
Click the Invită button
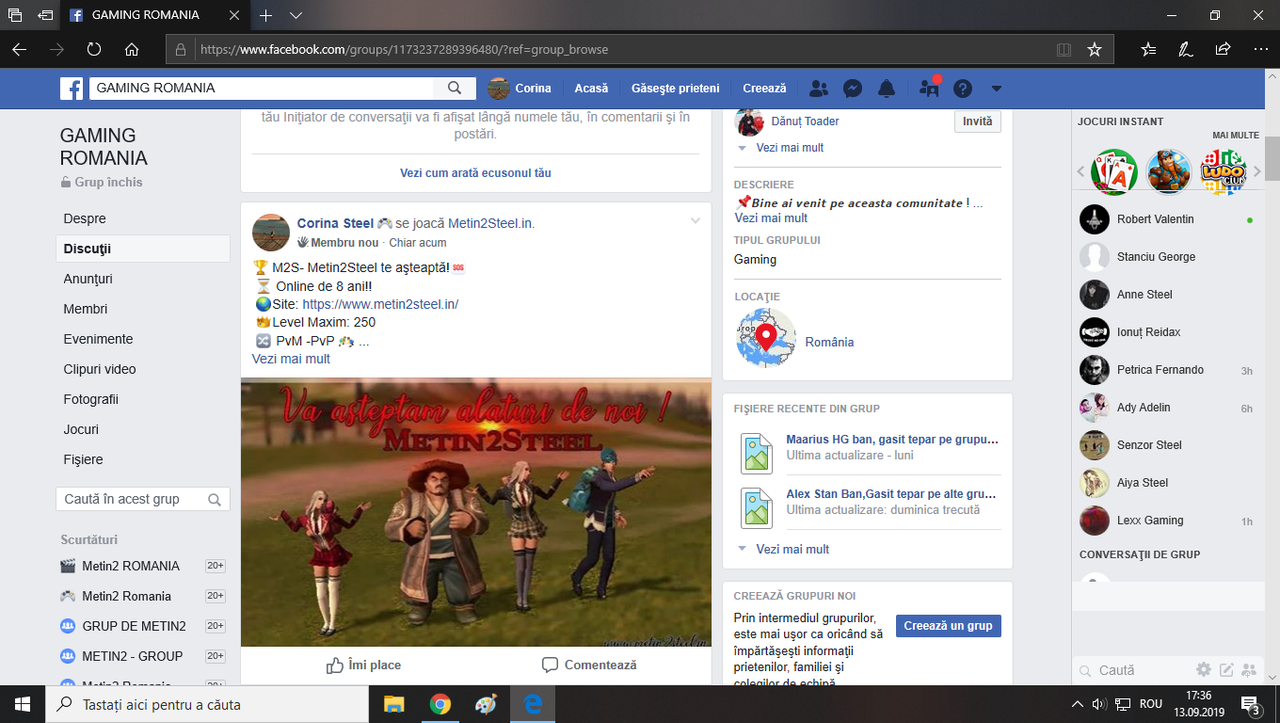tap(977, 121)
